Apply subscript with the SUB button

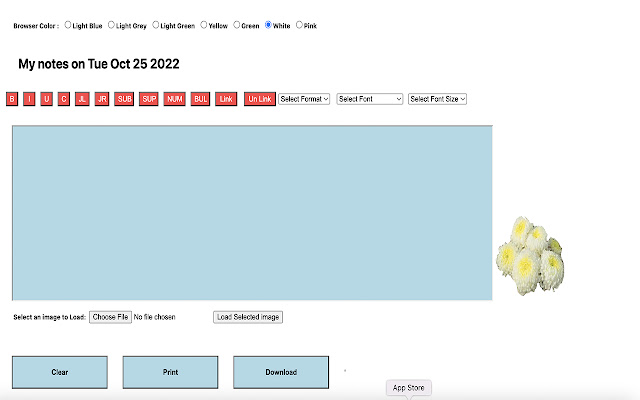124,99
